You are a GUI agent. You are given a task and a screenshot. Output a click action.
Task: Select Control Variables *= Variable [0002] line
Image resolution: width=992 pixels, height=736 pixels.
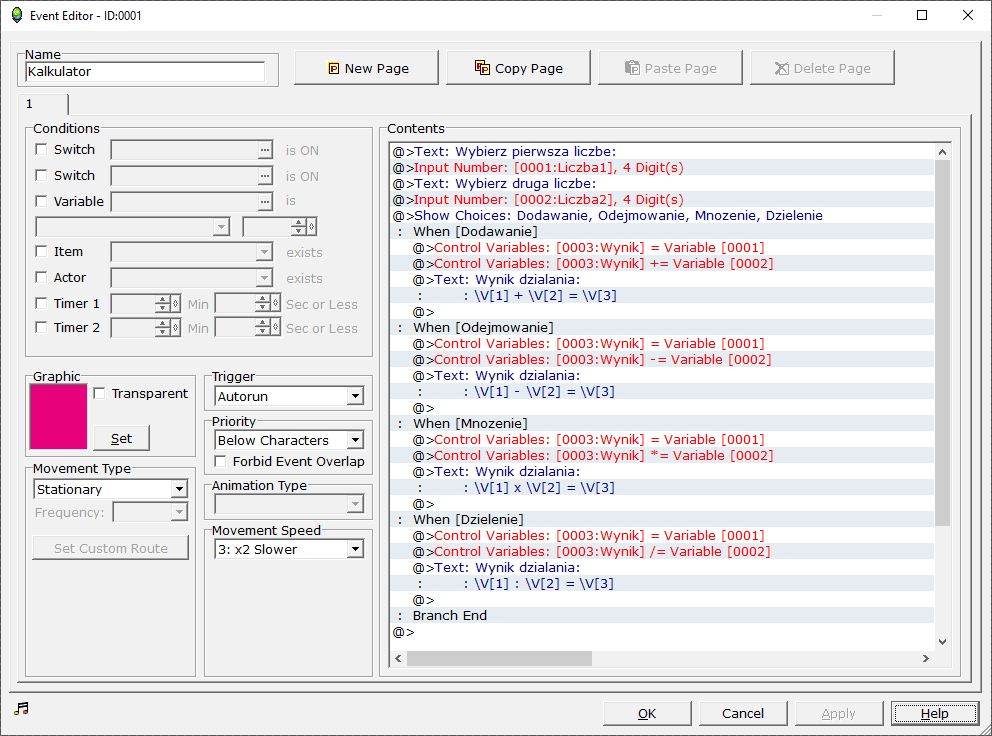coord(662,456)
